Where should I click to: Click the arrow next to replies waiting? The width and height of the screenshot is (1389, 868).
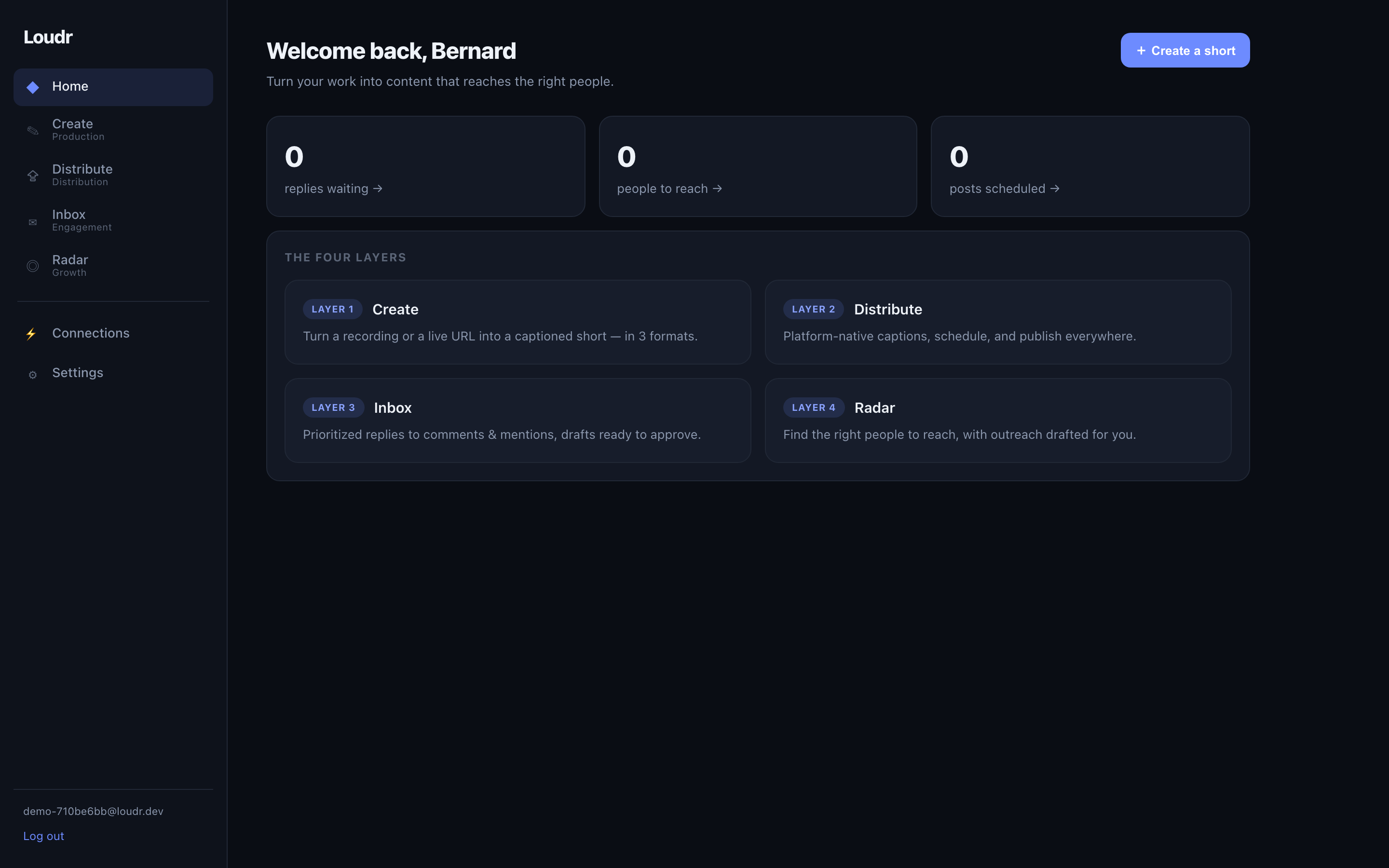(x=378, y=189)
